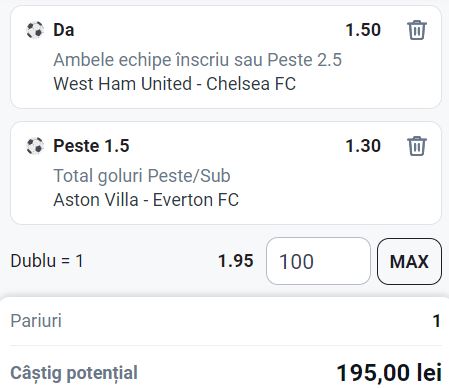The image size is (449, 388).
Task: Click the Pariuri count value 1
Action: point(437,321)
